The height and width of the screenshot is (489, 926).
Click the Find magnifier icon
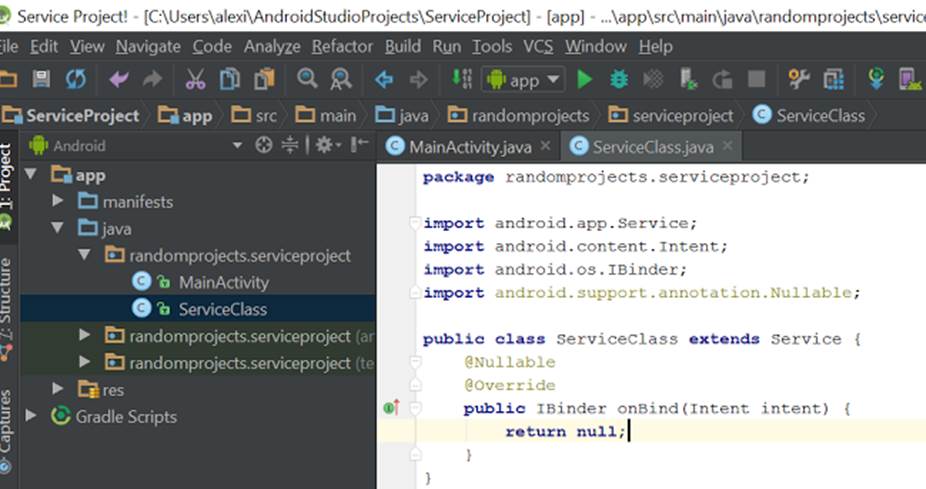(307, 78)
